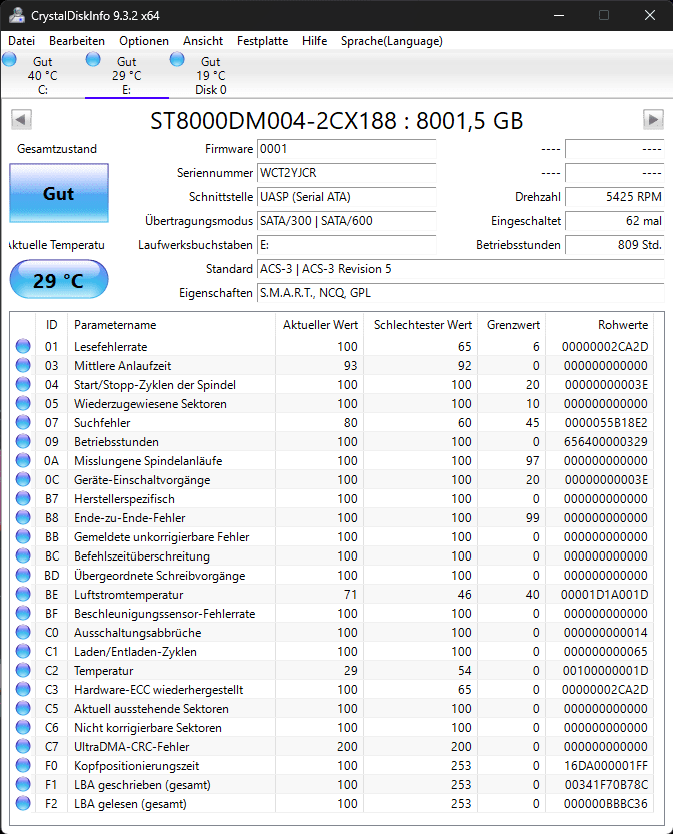Screen dimensions: 673x834
Task: Click status orb for C2 Temperatur
Action: (23, 671)
